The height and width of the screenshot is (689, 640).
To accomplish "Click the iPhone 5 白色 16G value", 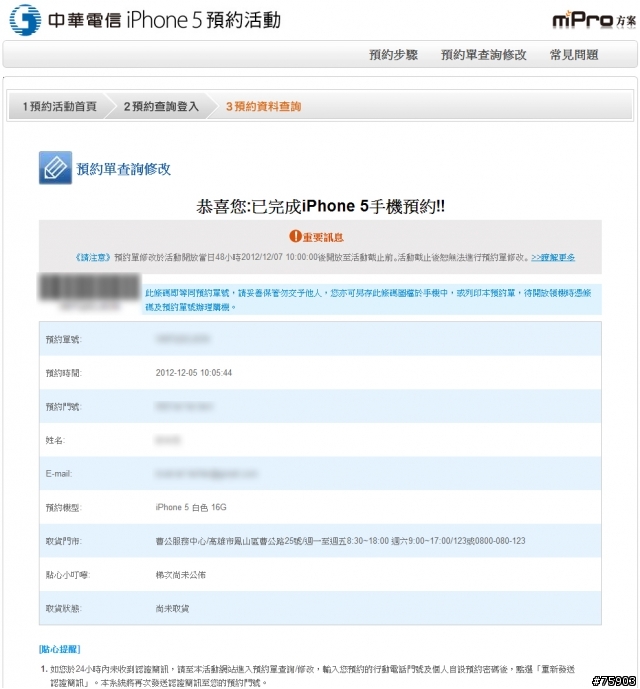I will coord(191,507).
